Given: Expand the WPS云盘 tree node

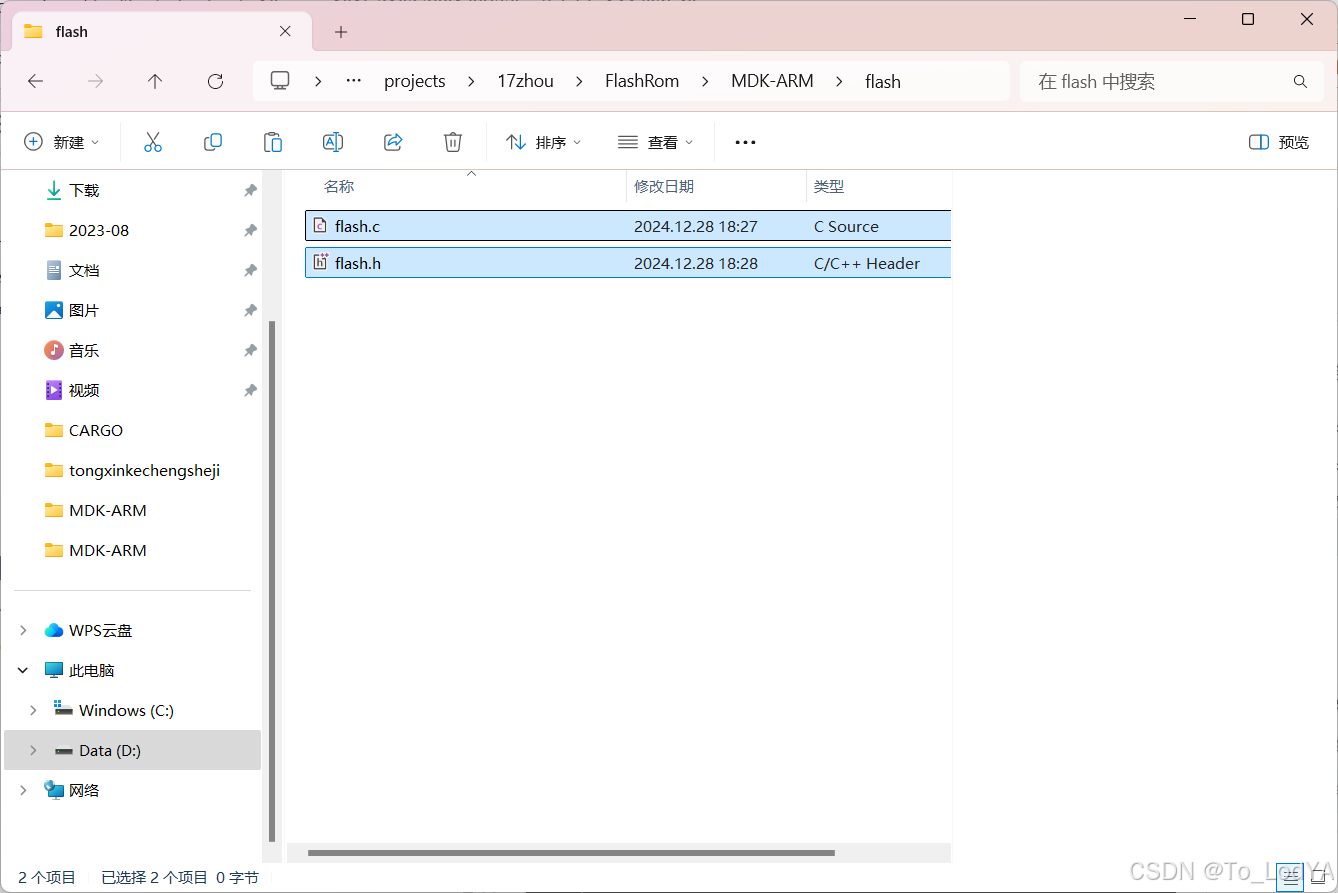Looking at the screenshot, I should pos(23,630).
